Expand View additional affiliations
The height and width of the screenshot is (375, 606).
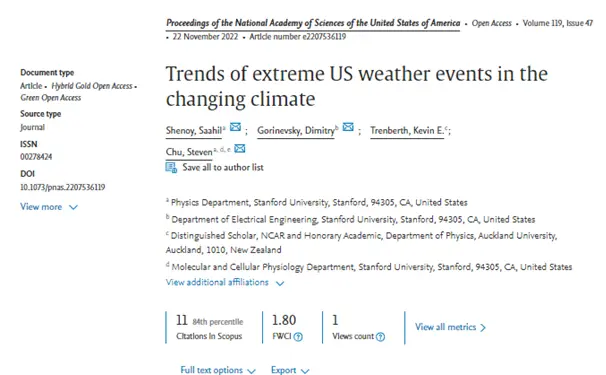tap(225, 283)
